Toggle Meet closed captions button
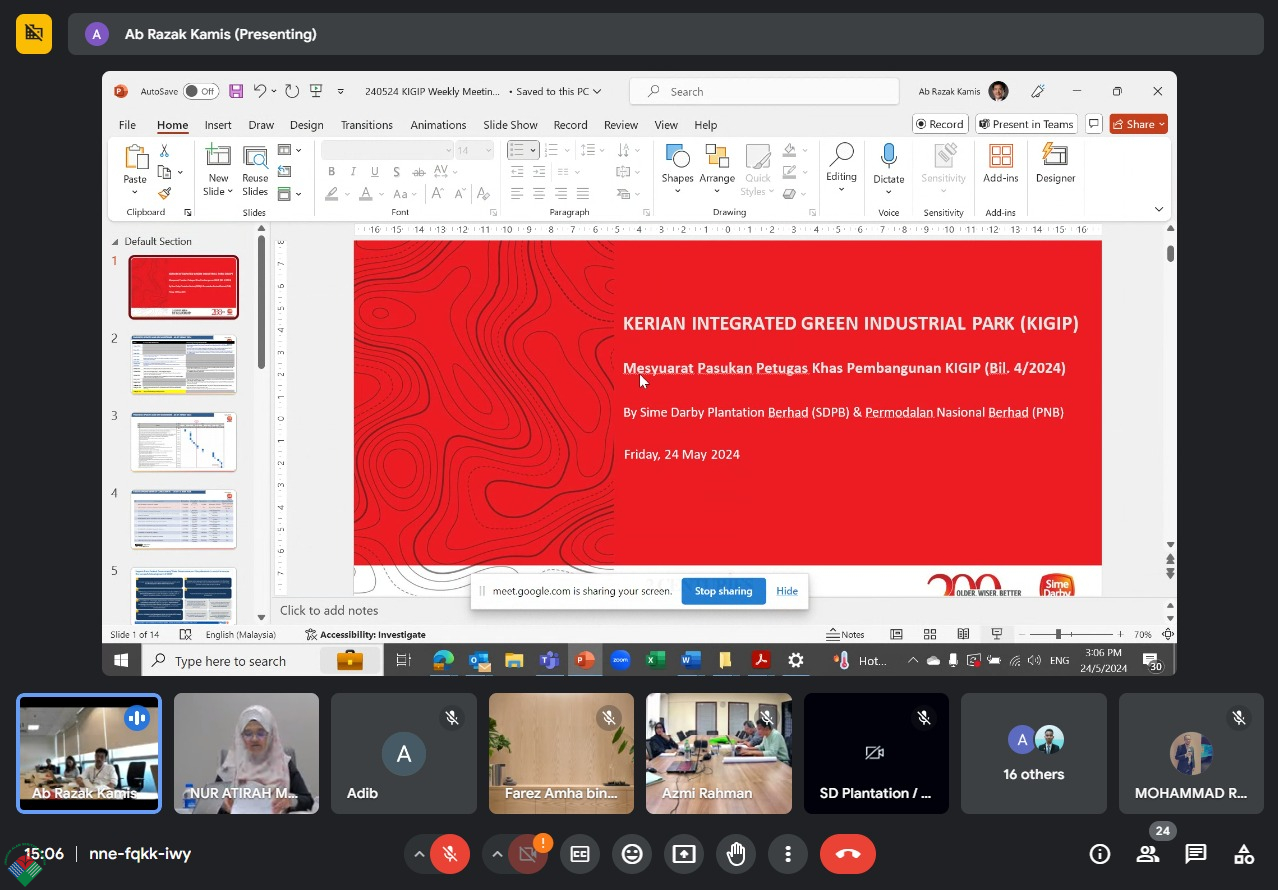 pyautogui.click(x=580, y=854)
